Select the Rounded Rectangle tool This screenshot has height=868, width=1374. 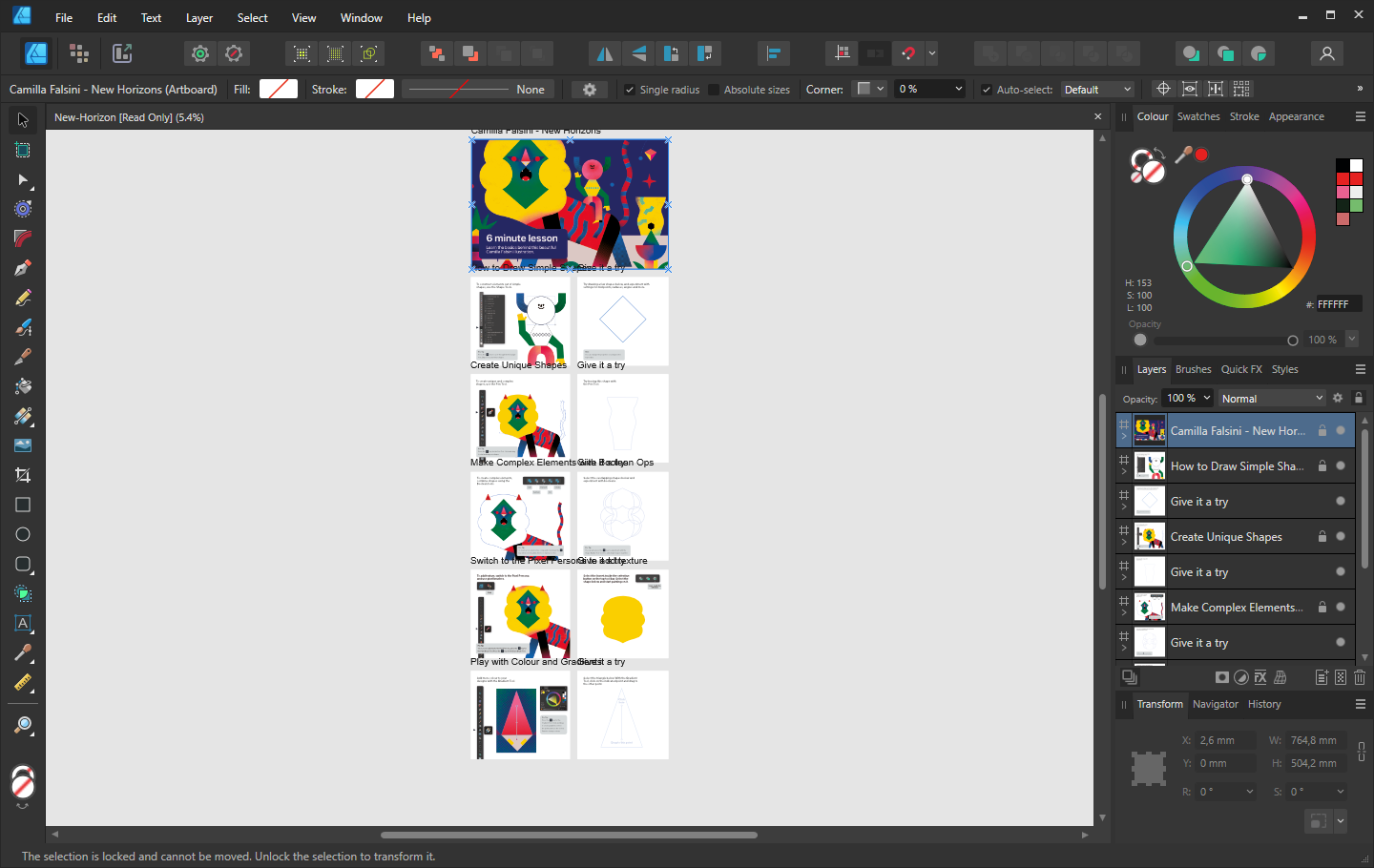click(23, 564)
